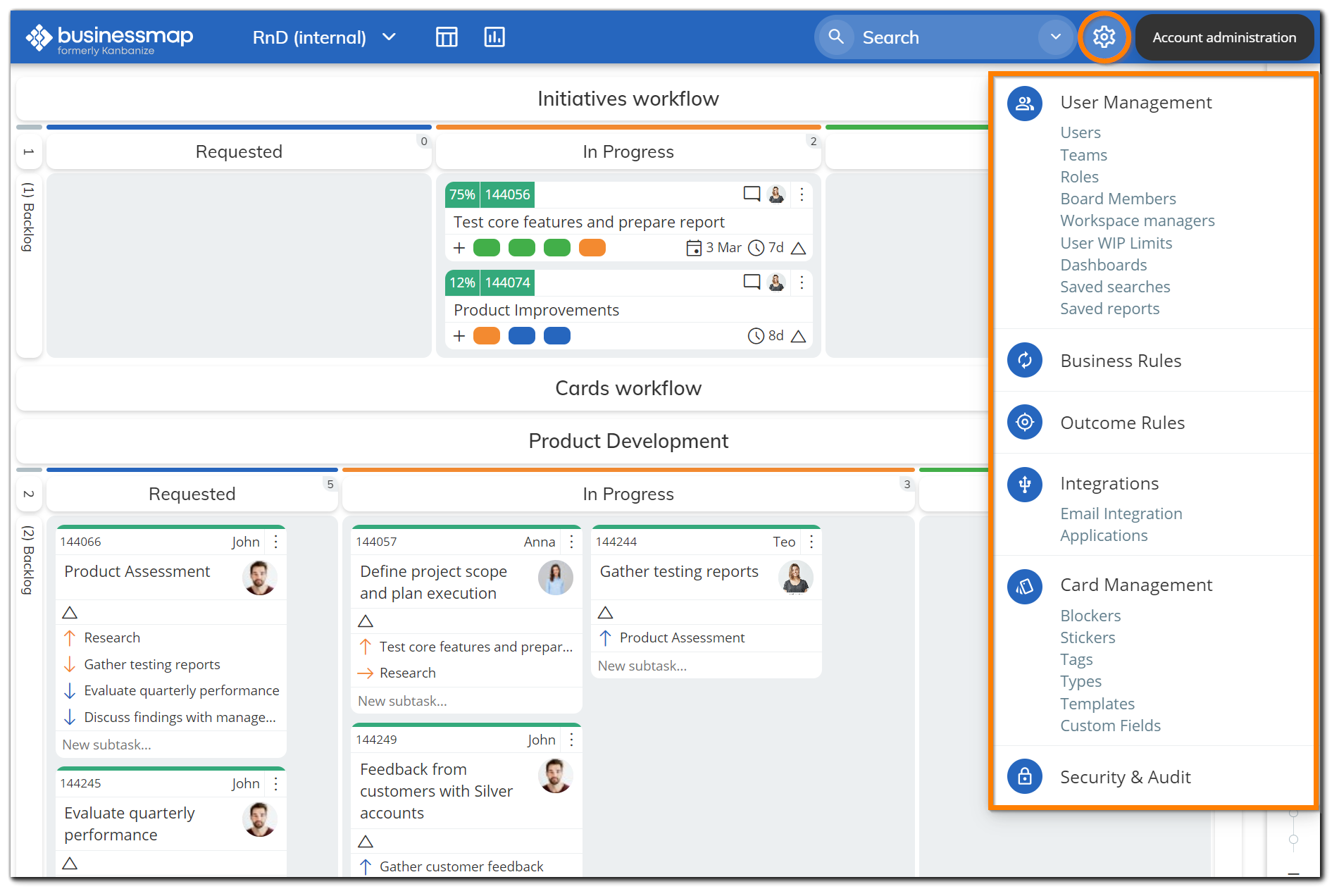Click triangle icon on Gather testing reports card
The height and width of the screenshot is (896, 1339).
[605, 611]
